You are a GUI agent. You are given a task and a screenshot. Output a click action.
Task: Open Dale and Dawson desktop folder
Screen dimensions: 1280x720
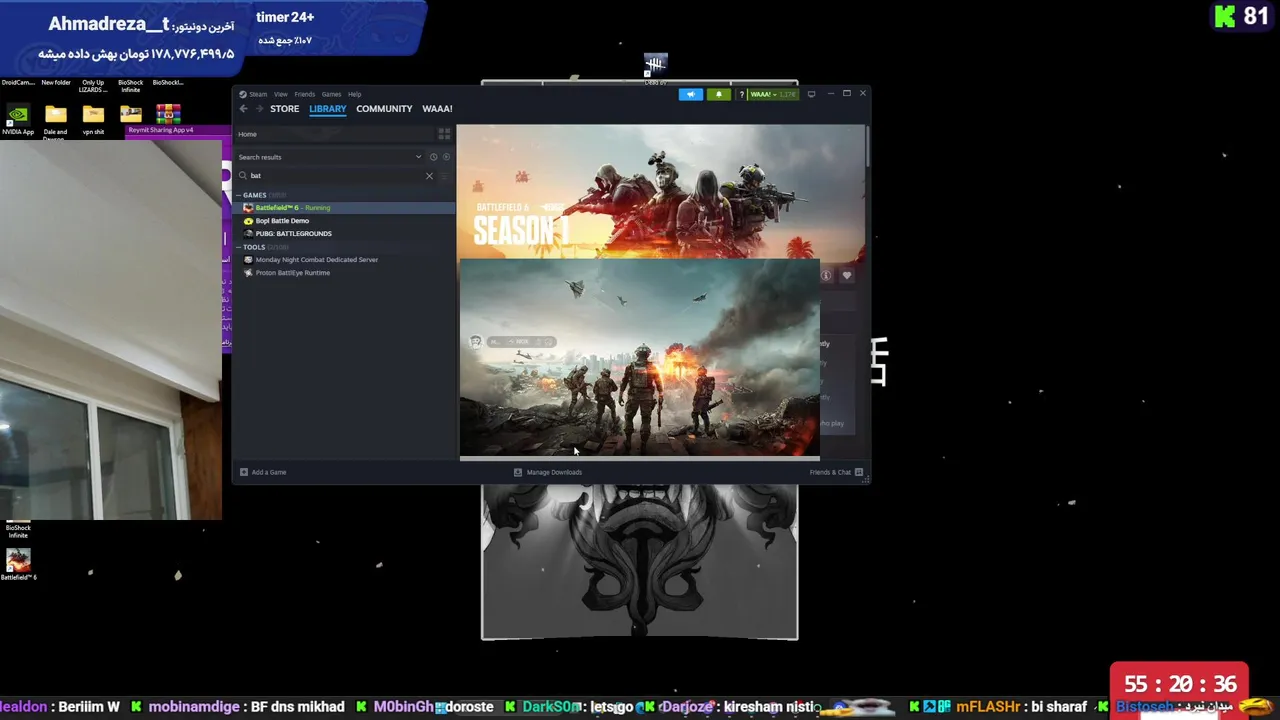pos(55,121)
